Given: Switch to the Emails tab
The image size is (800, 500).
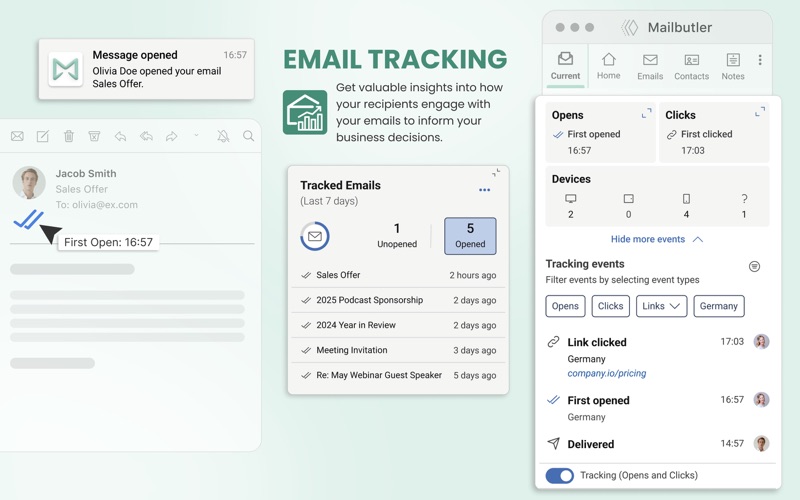Looking at the screenshot, I should click(650, 66).
